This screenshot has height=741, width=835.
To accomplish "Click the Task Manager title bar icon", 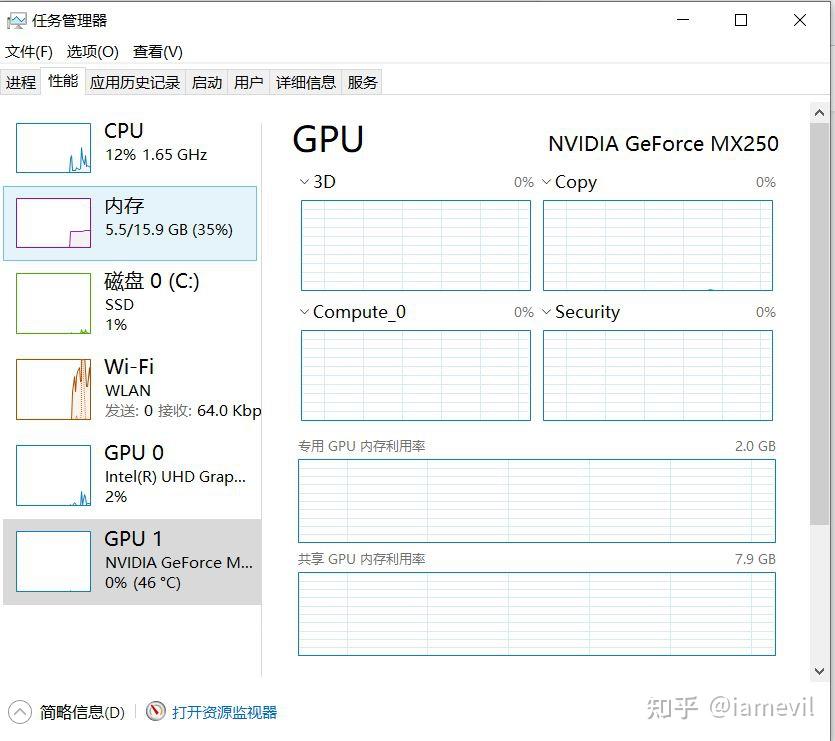I will [x=17, y=21].
